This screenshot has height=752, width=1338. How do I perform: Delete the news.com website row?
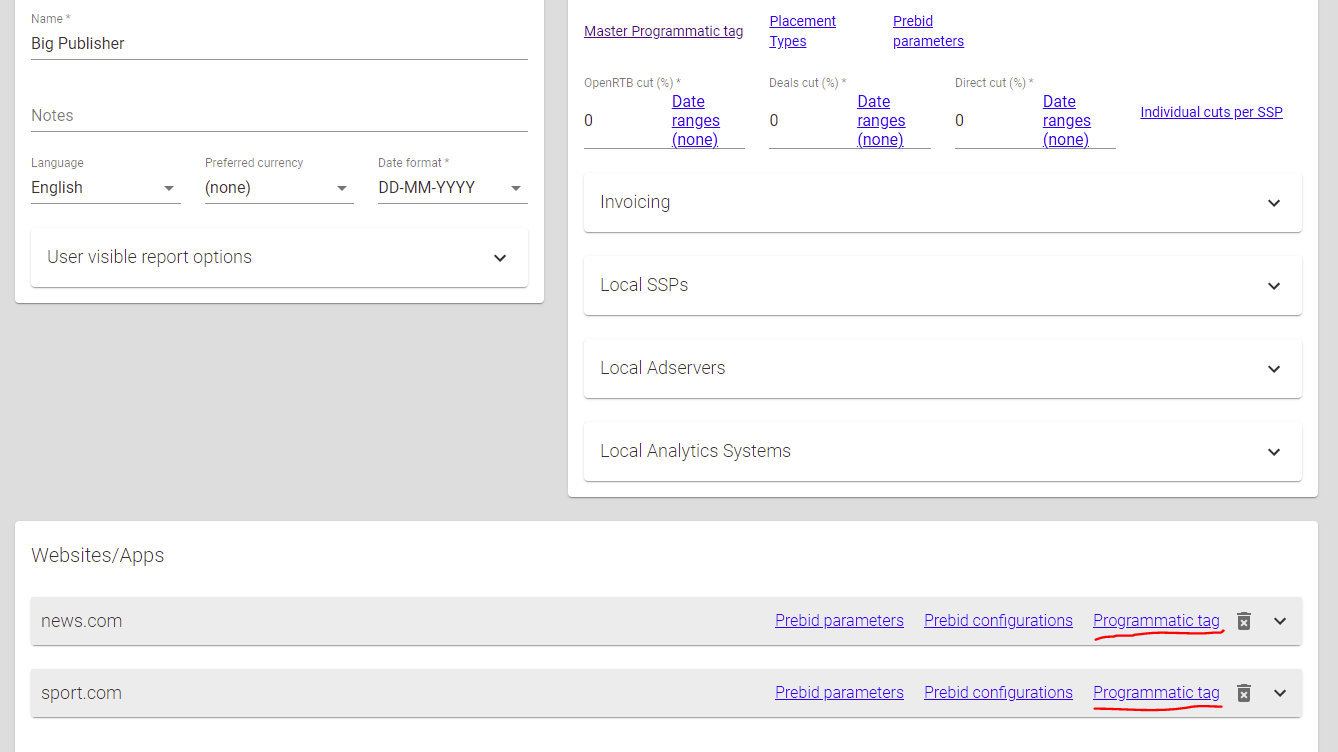(1244, 621)
